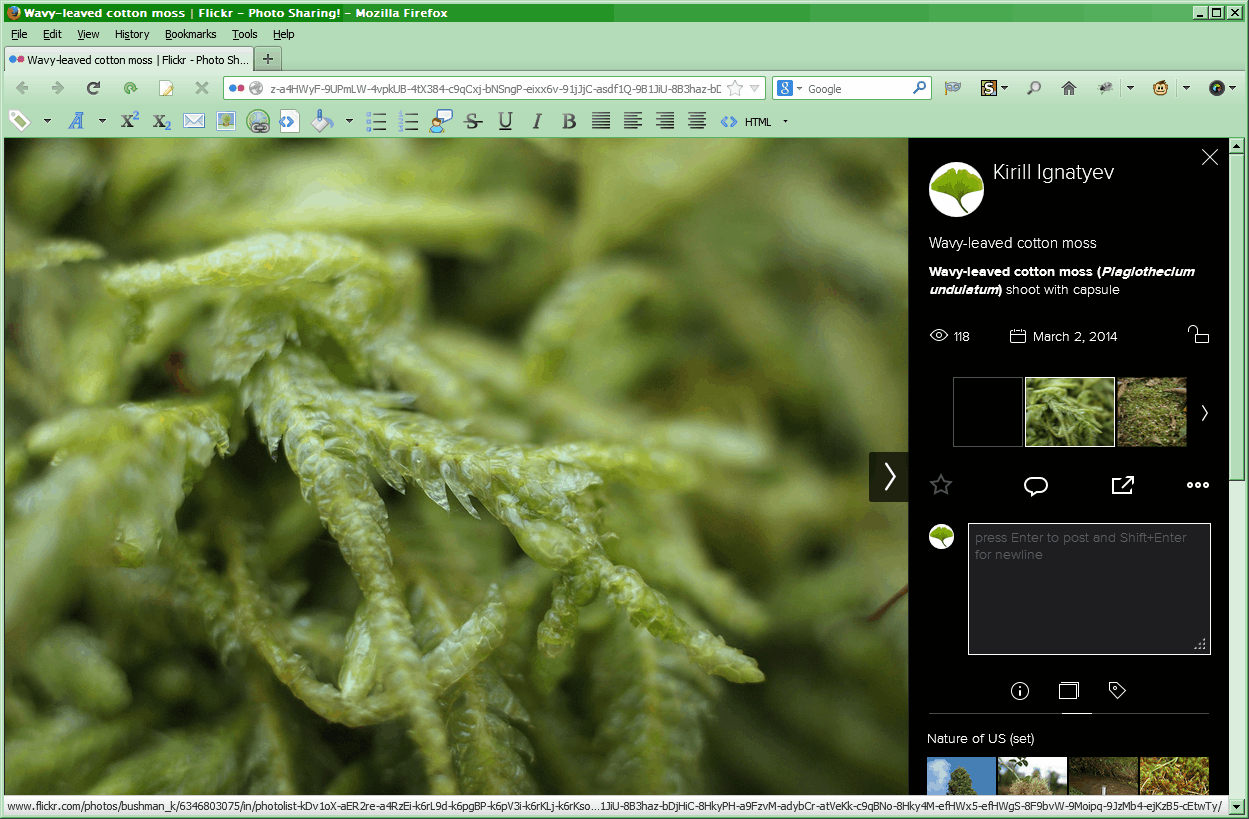The width and height of the screenshot is (1249, 819).
Task: Click the magnifier search icon in Google box
Action: tap(920, 88)
